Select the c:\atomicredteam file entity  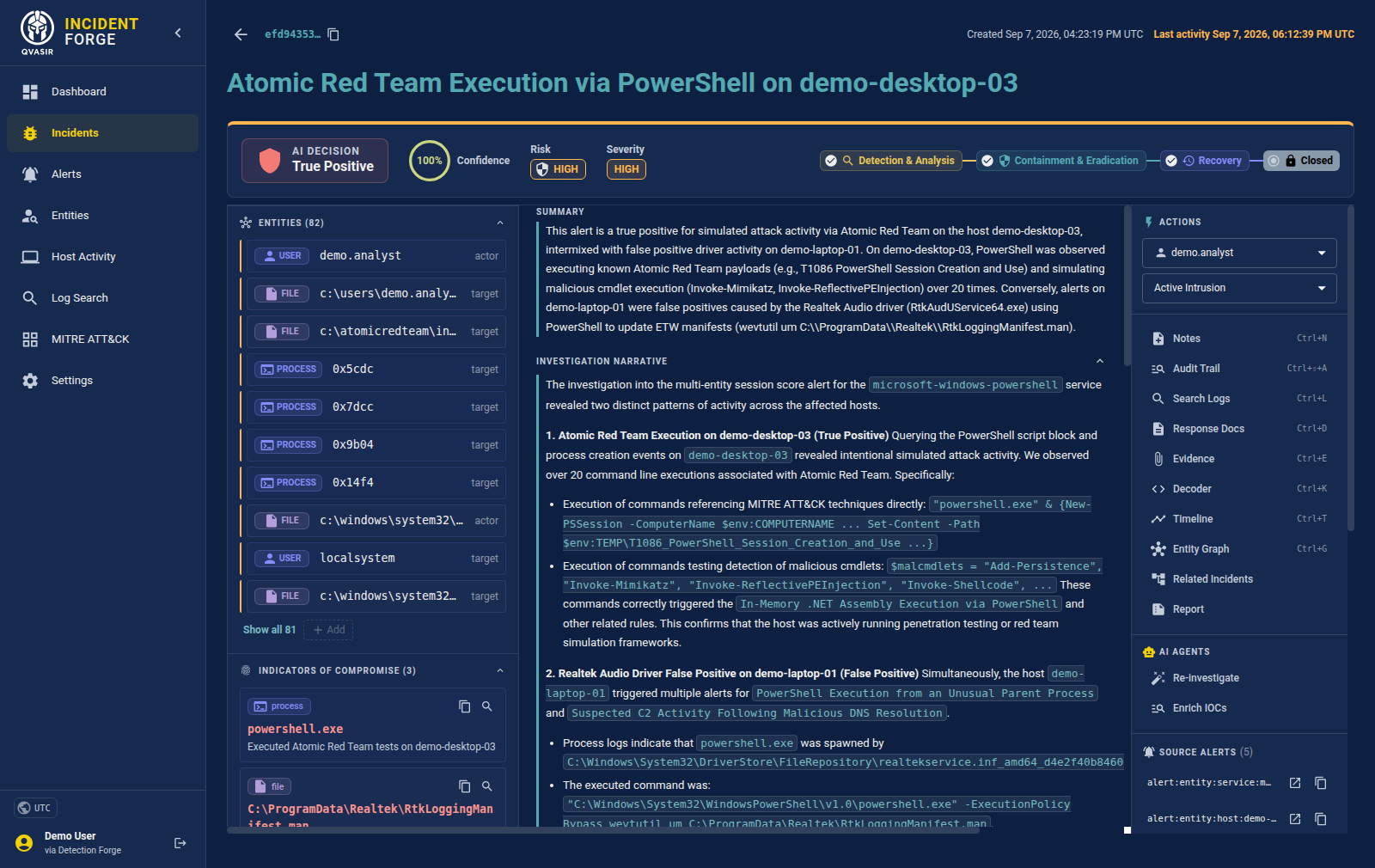click(376, 332)
